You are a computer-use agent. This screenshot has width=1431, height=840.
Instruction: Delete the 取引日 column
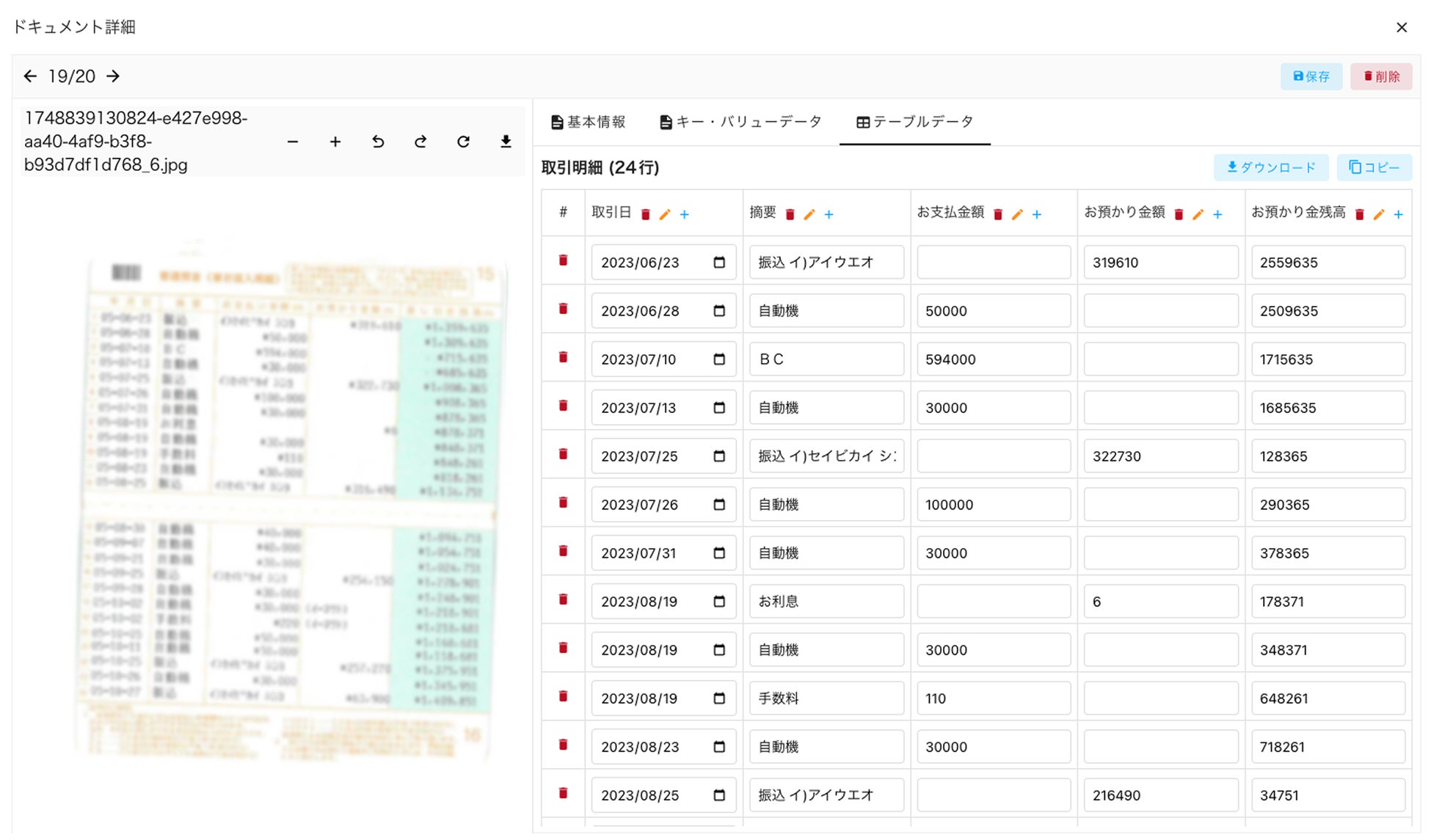point(646,214)
